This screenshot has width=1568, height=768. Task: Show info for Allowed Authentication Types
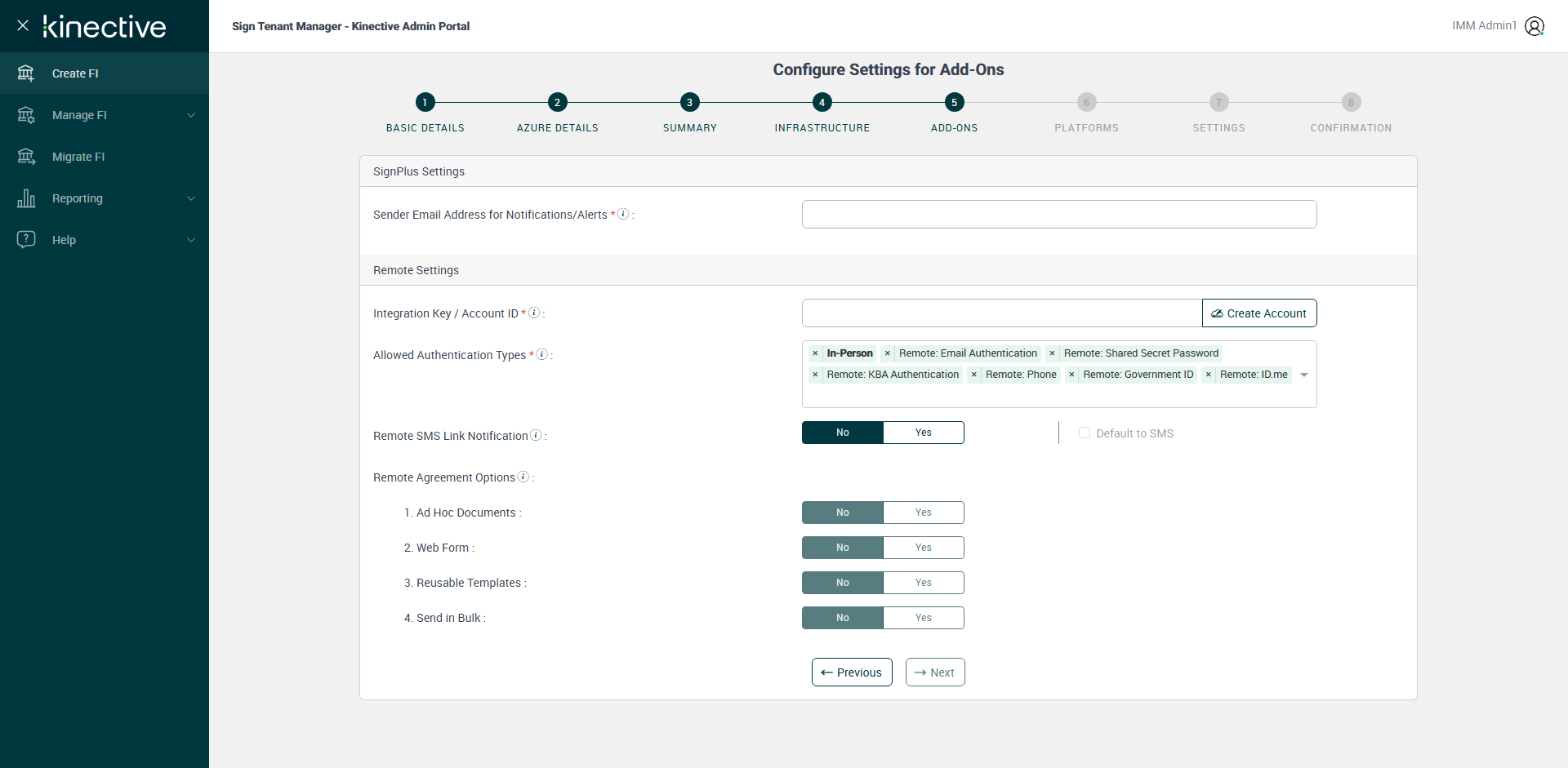541,354
